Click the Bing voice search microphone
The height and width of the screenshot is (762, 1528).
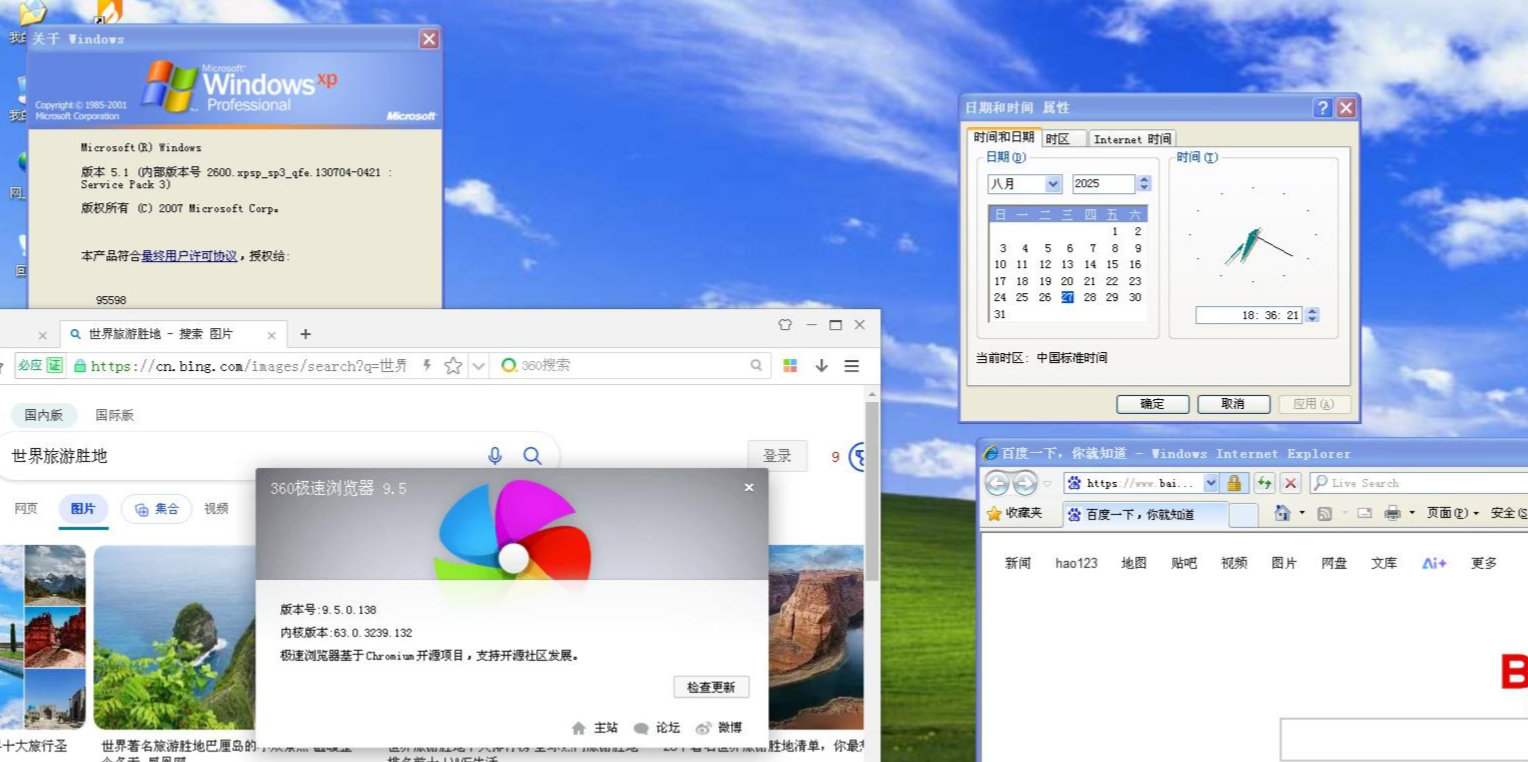coord(495,456)
